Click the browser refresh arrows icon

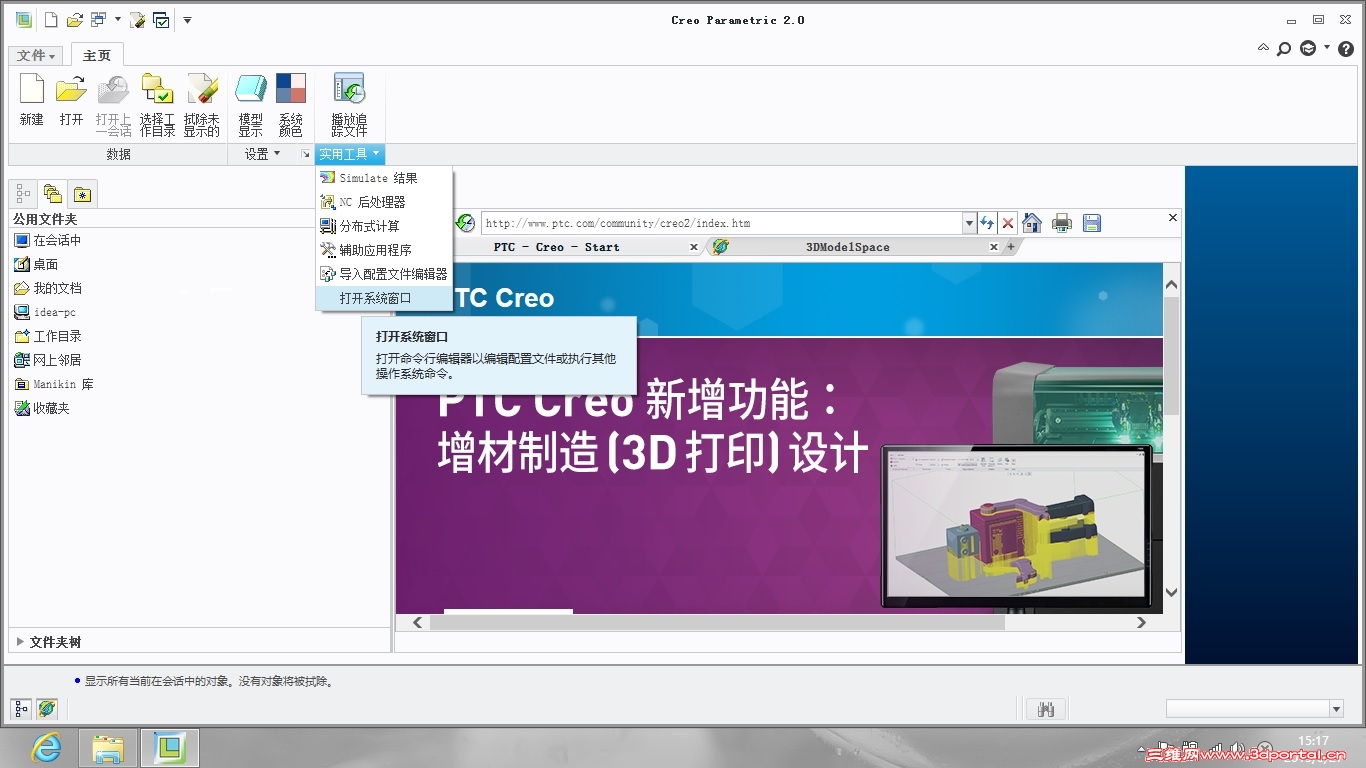coord(988,223)
